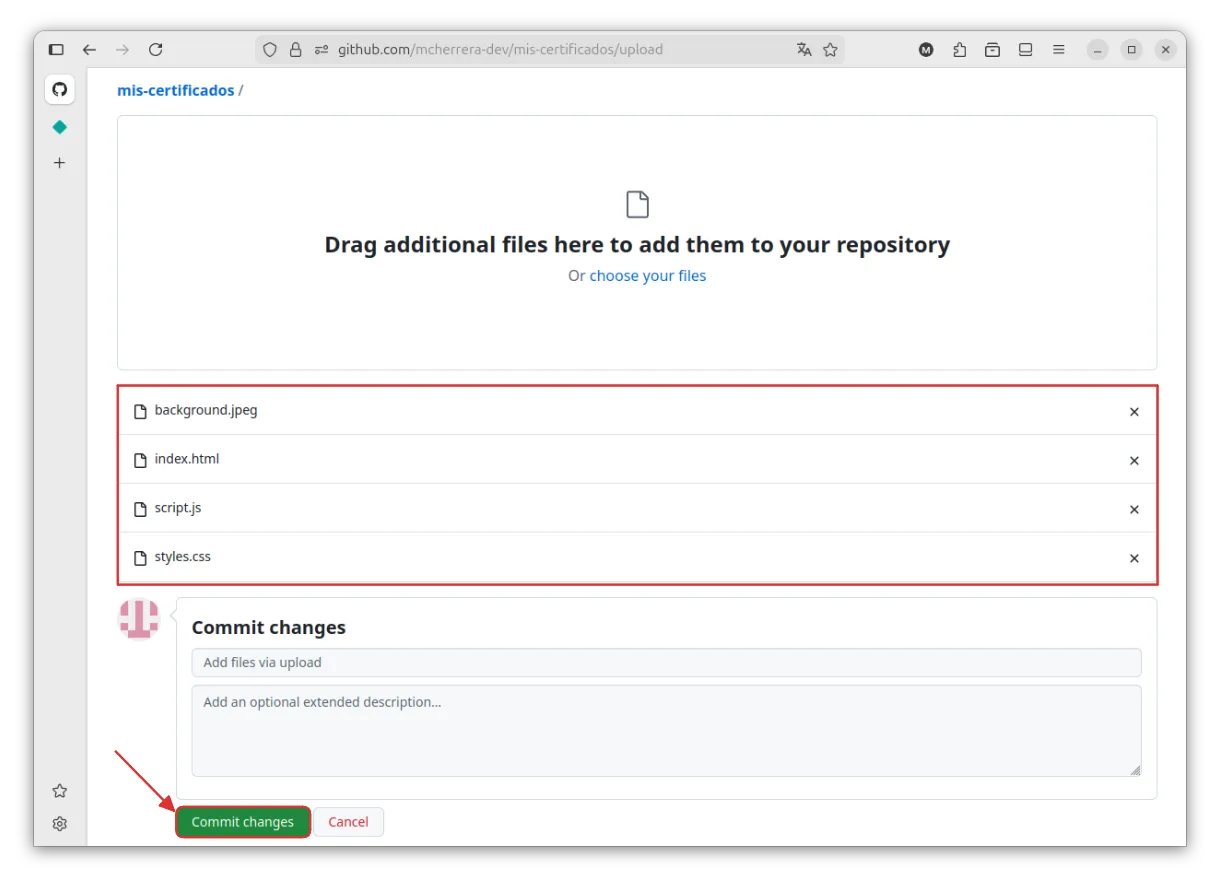Screen dimensions: 1220x882
Task: Remove index.html from upload list
Action: [1134, 460]
